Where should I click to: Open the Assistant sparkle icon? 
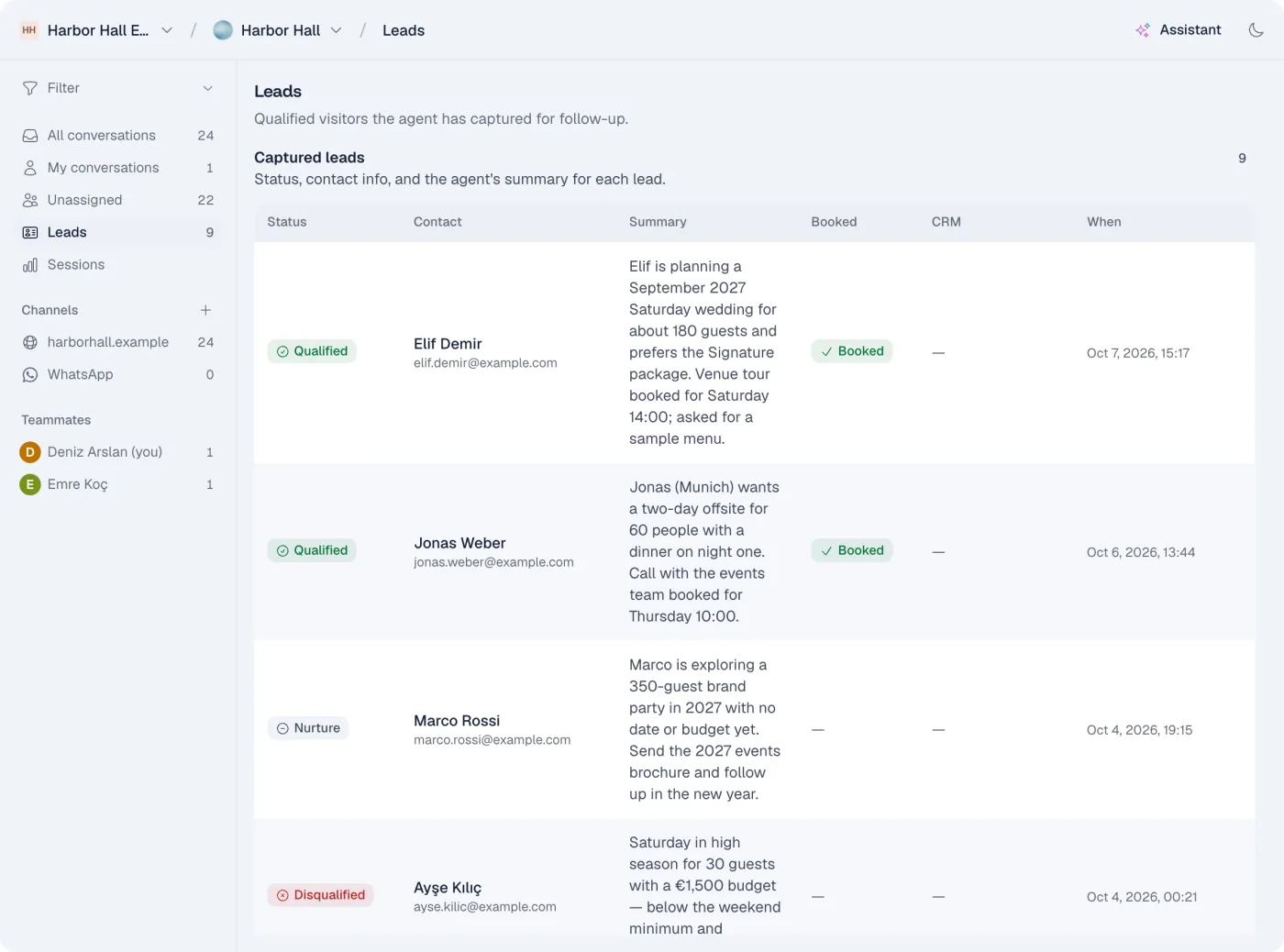pos(1143,30)
